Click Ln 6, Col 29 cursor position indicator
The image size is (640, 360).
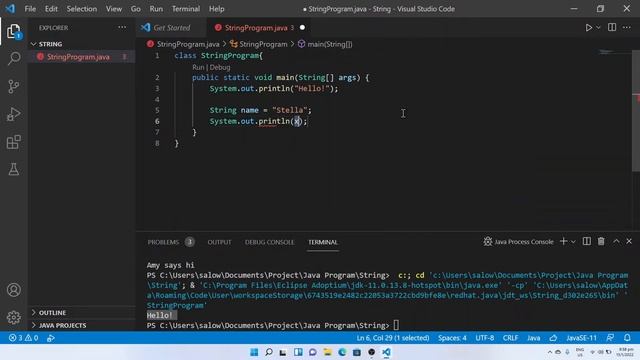pyautogui.click(x=393, y=338)
